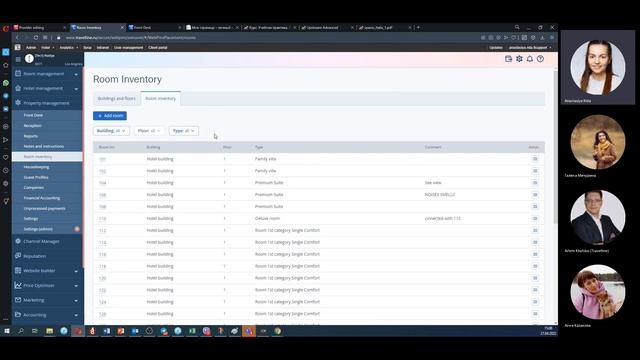Open PowerPoint from the taskbar

121,331
